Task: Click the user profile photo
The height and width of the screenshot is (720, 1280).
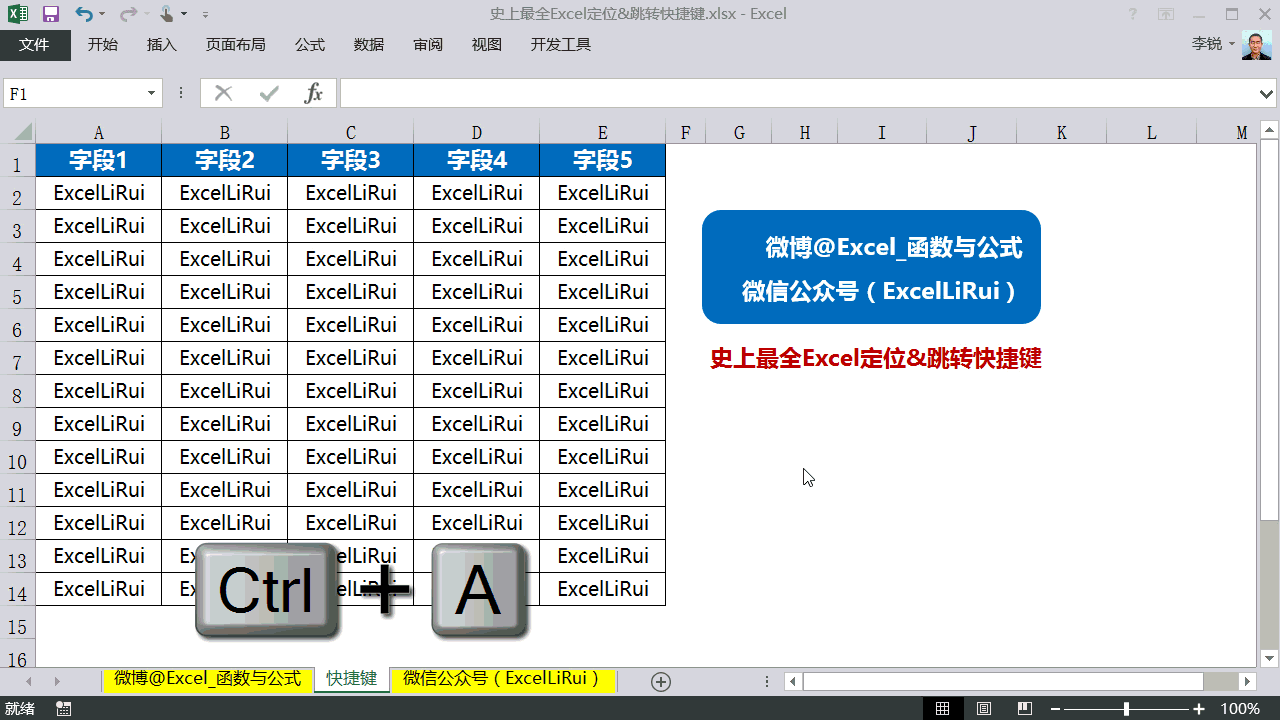Action: 1257,45
